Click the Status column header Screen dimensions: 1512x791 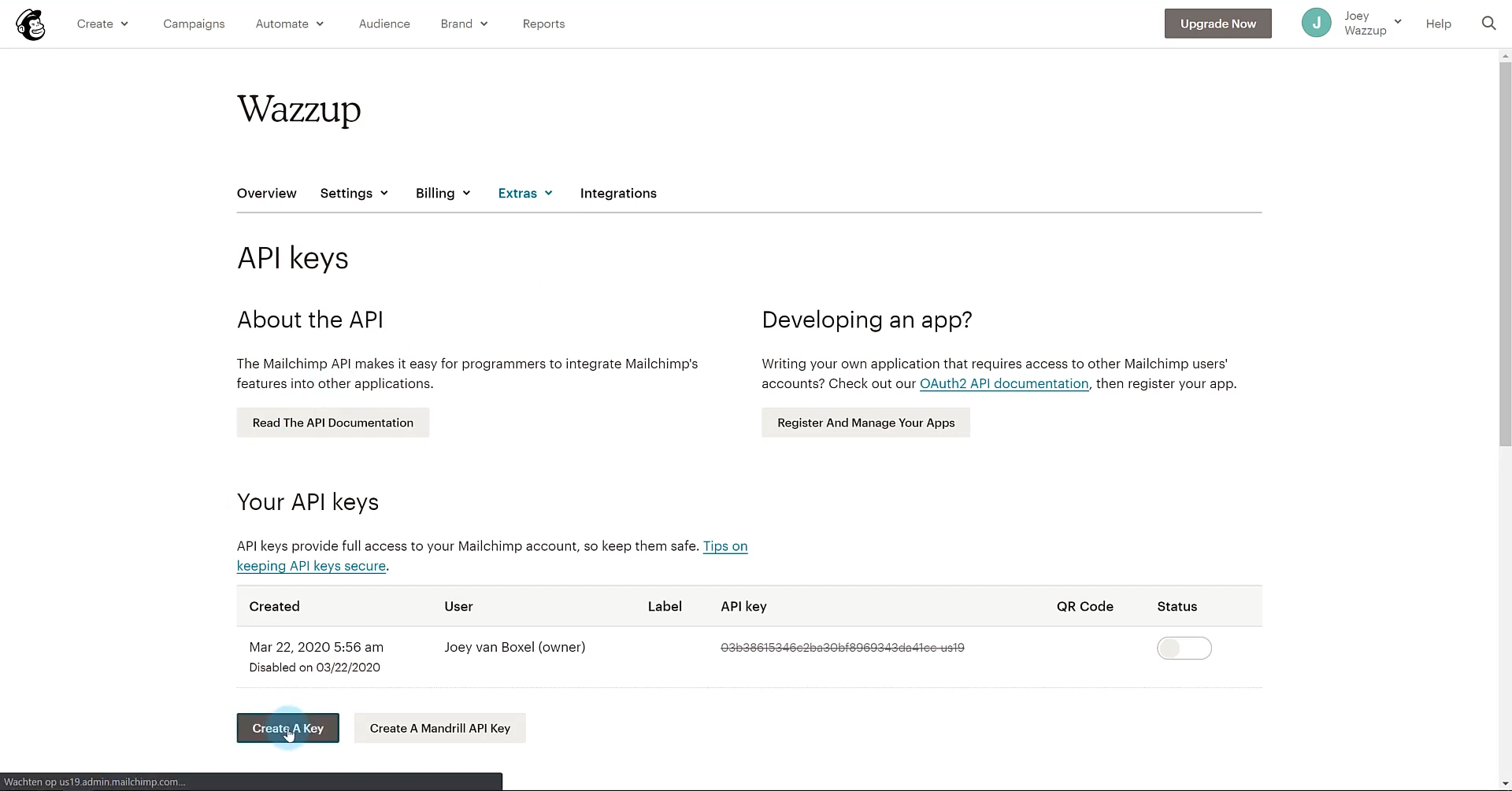click(1177, 607)
